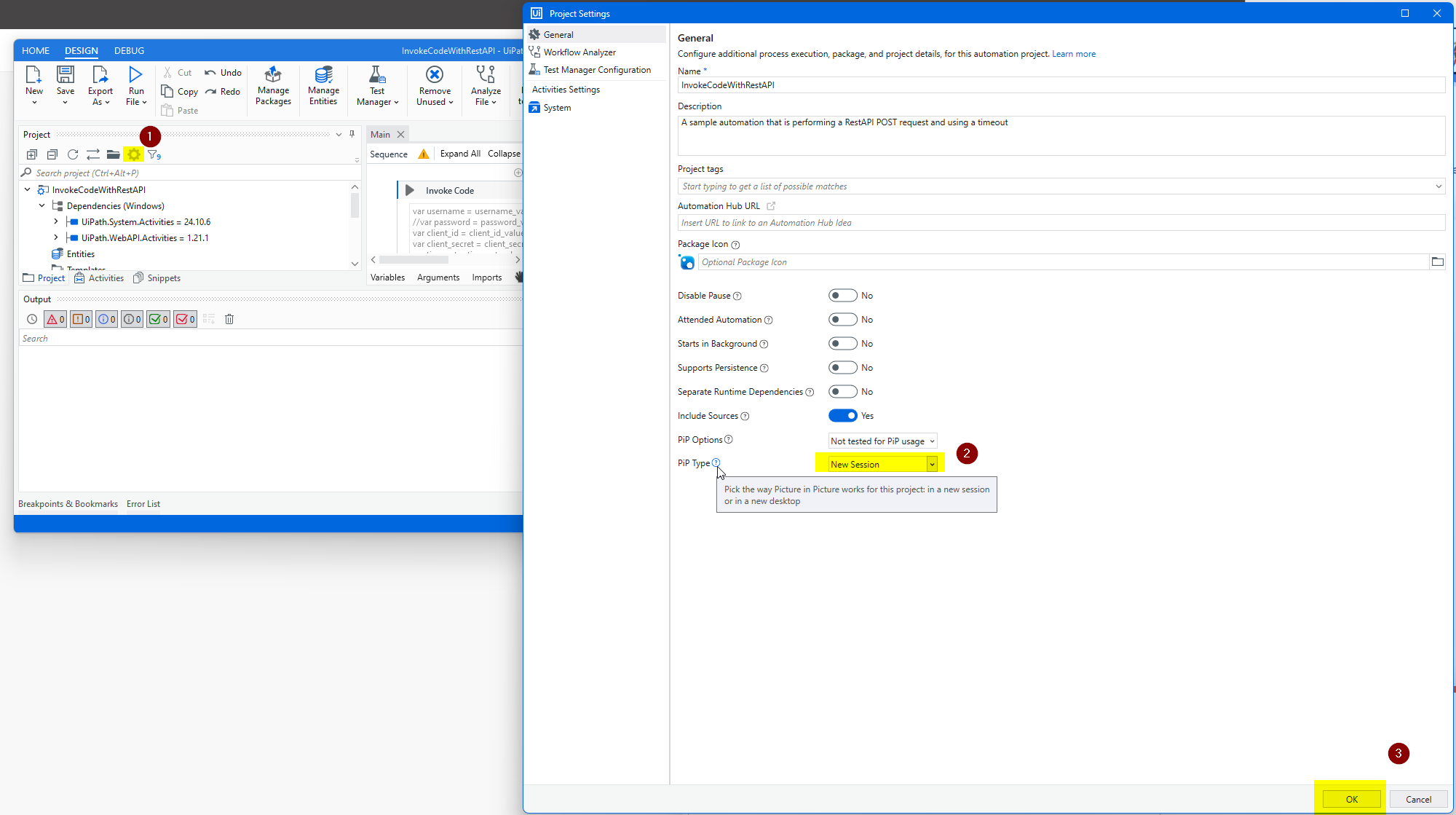Screen dimensions: 1456x815
Task: Clear Output with the trash icon
Action: coord(229,319)
